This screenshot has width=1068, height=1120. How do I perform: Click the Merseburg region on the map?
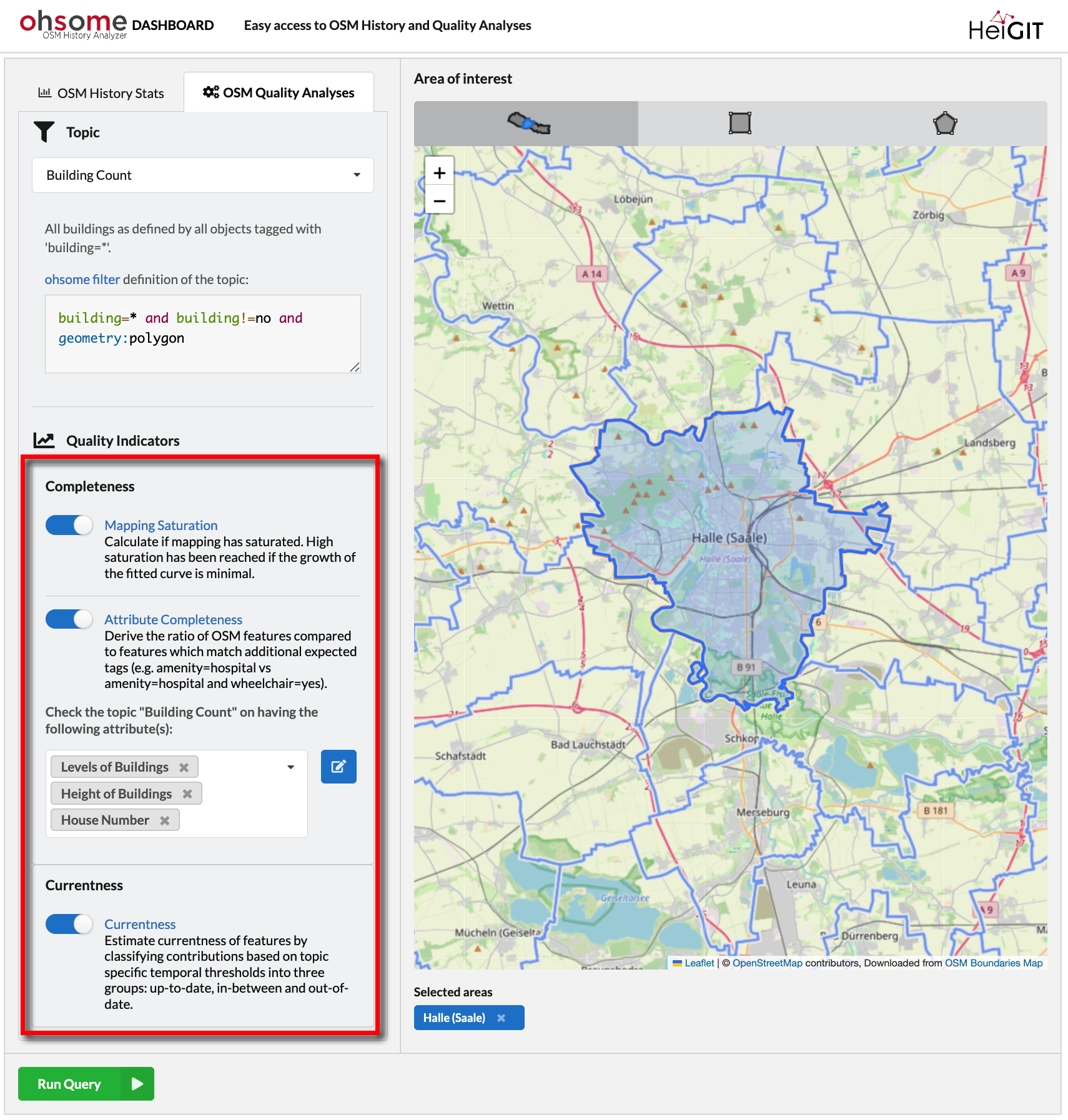tap(763, 813)
